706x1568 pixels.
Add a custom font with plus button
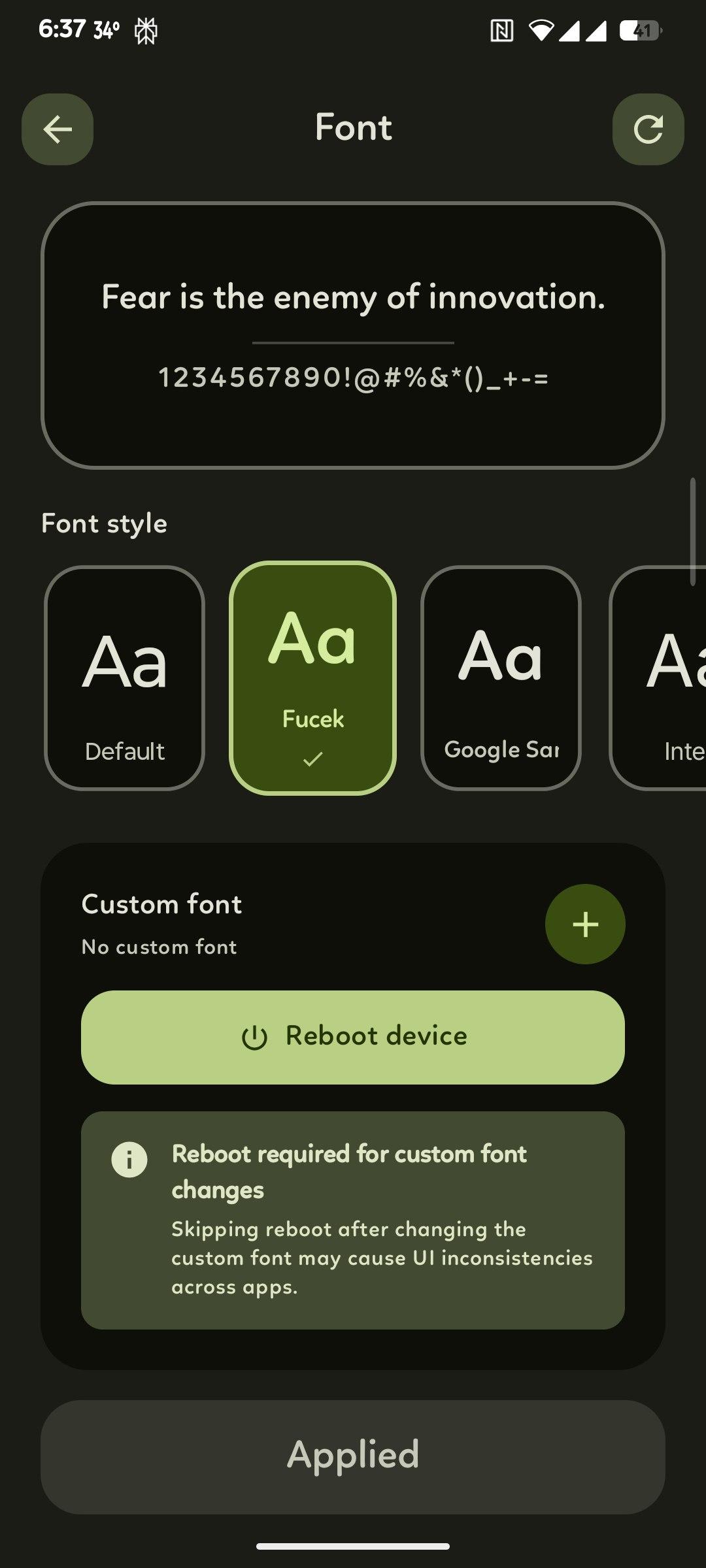[585, 924]
